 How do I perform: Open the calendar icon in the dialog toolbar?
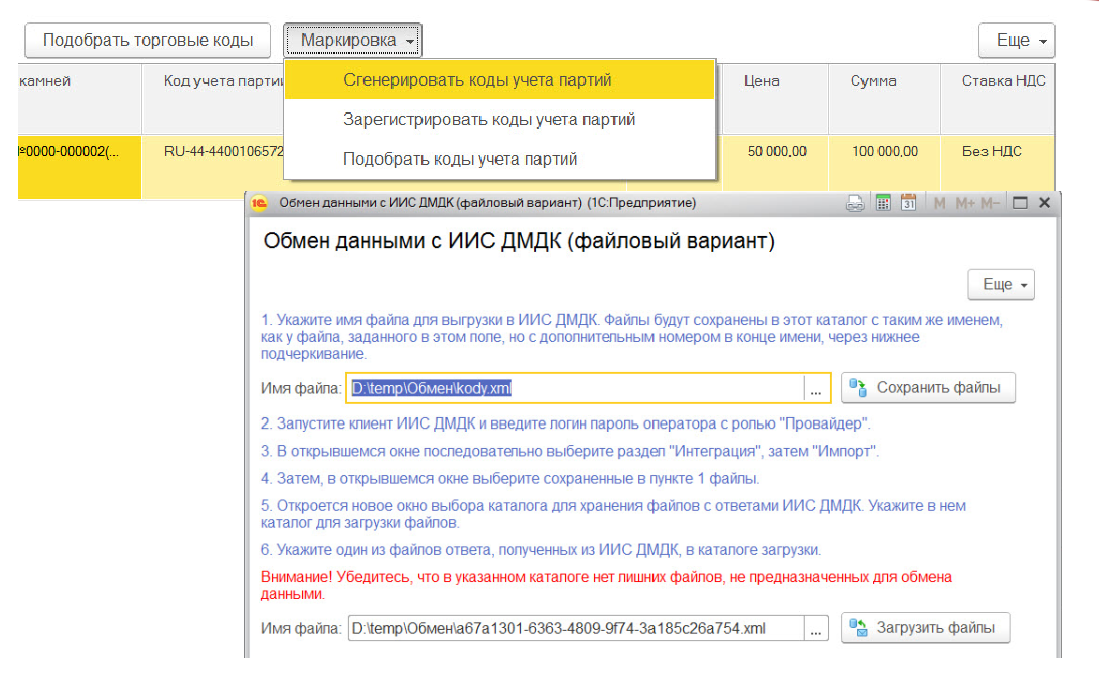910,203
